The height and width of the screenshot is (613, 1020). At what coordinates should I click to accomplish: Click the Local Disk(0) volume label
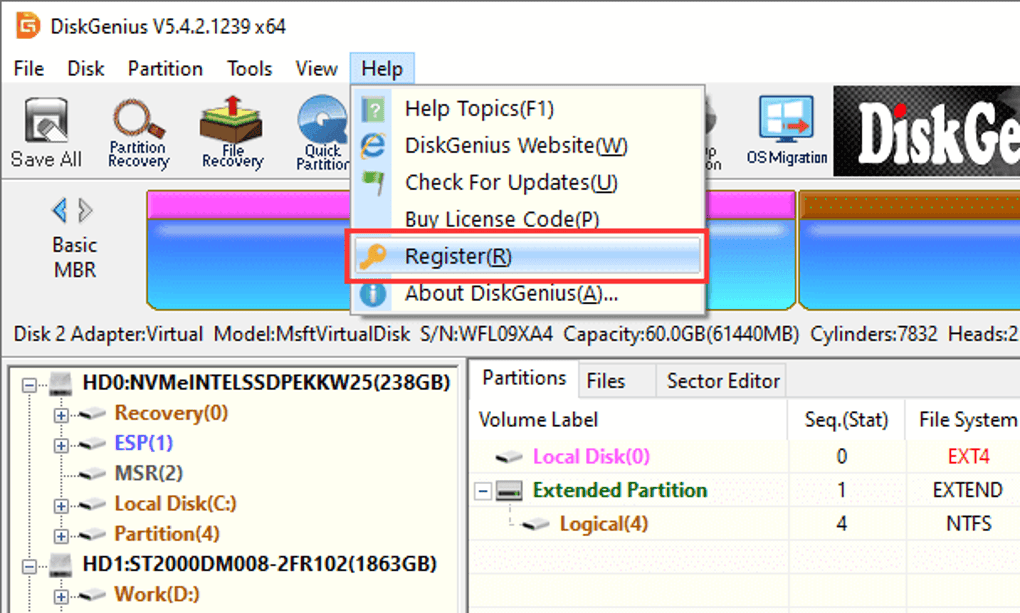point(591,457)
